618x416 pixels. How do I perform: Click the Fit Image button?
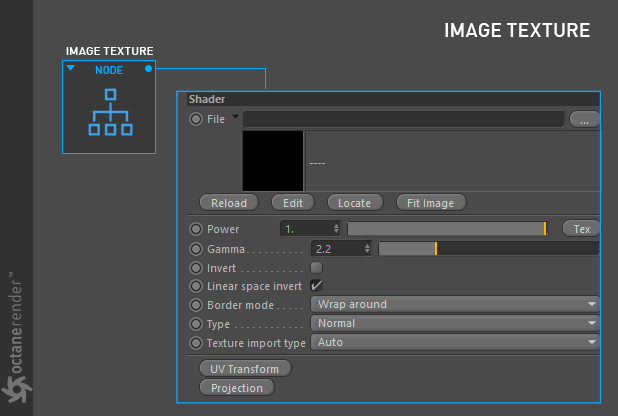coord(431,203)
